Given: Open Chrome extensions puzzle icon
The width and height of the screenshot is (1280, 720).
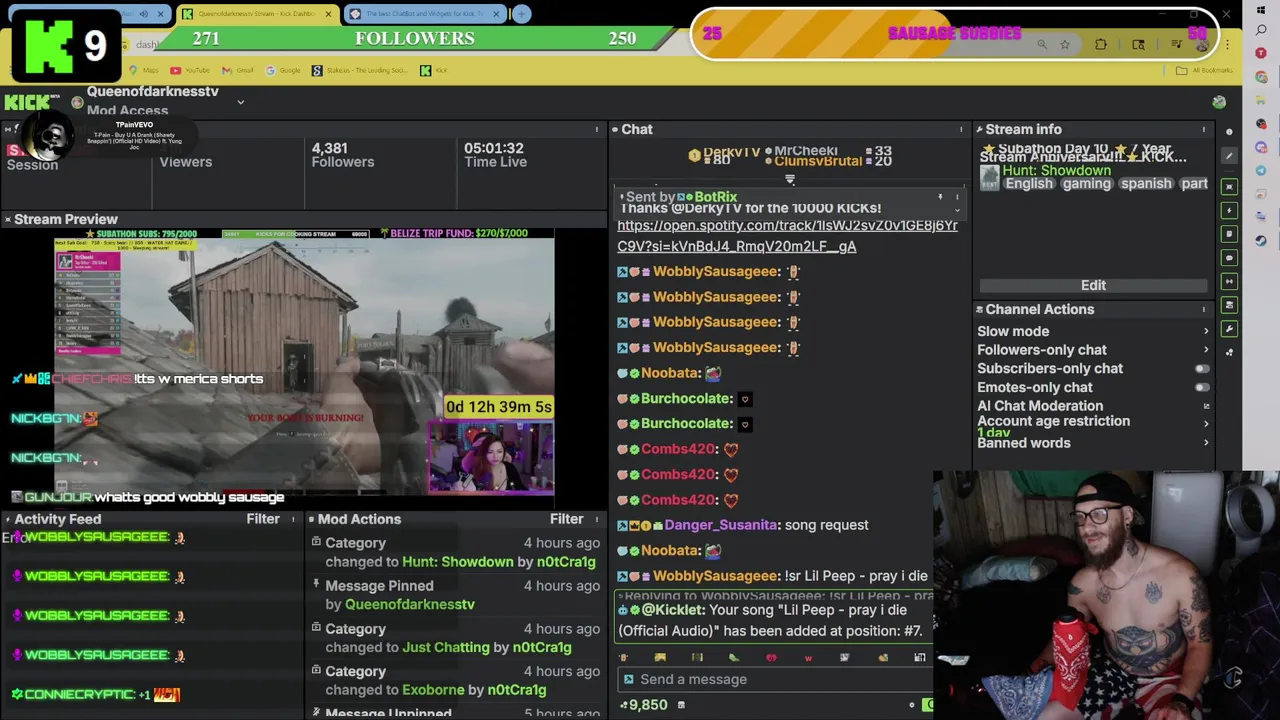Looking at the screenshot, I should tap(1101, 44).
